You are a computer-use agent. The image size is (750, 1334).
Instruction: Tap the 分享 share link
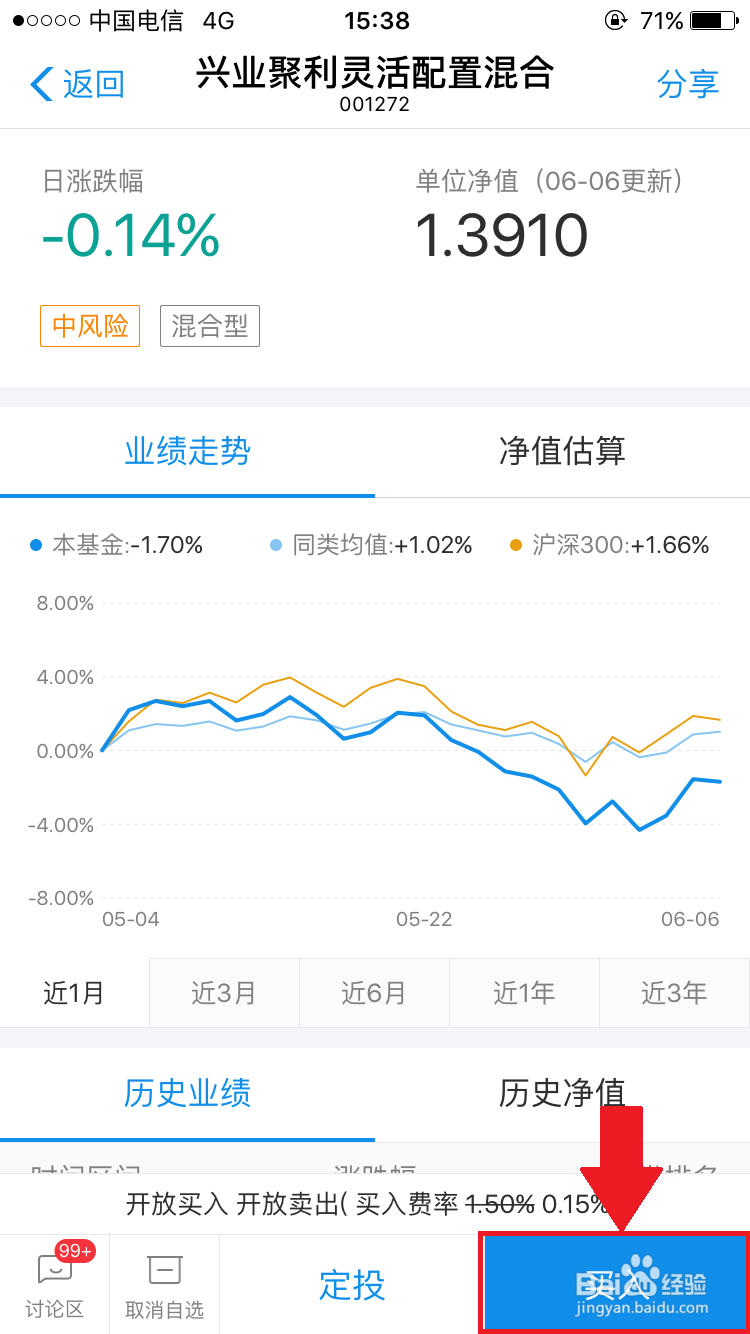coord(688,84)
